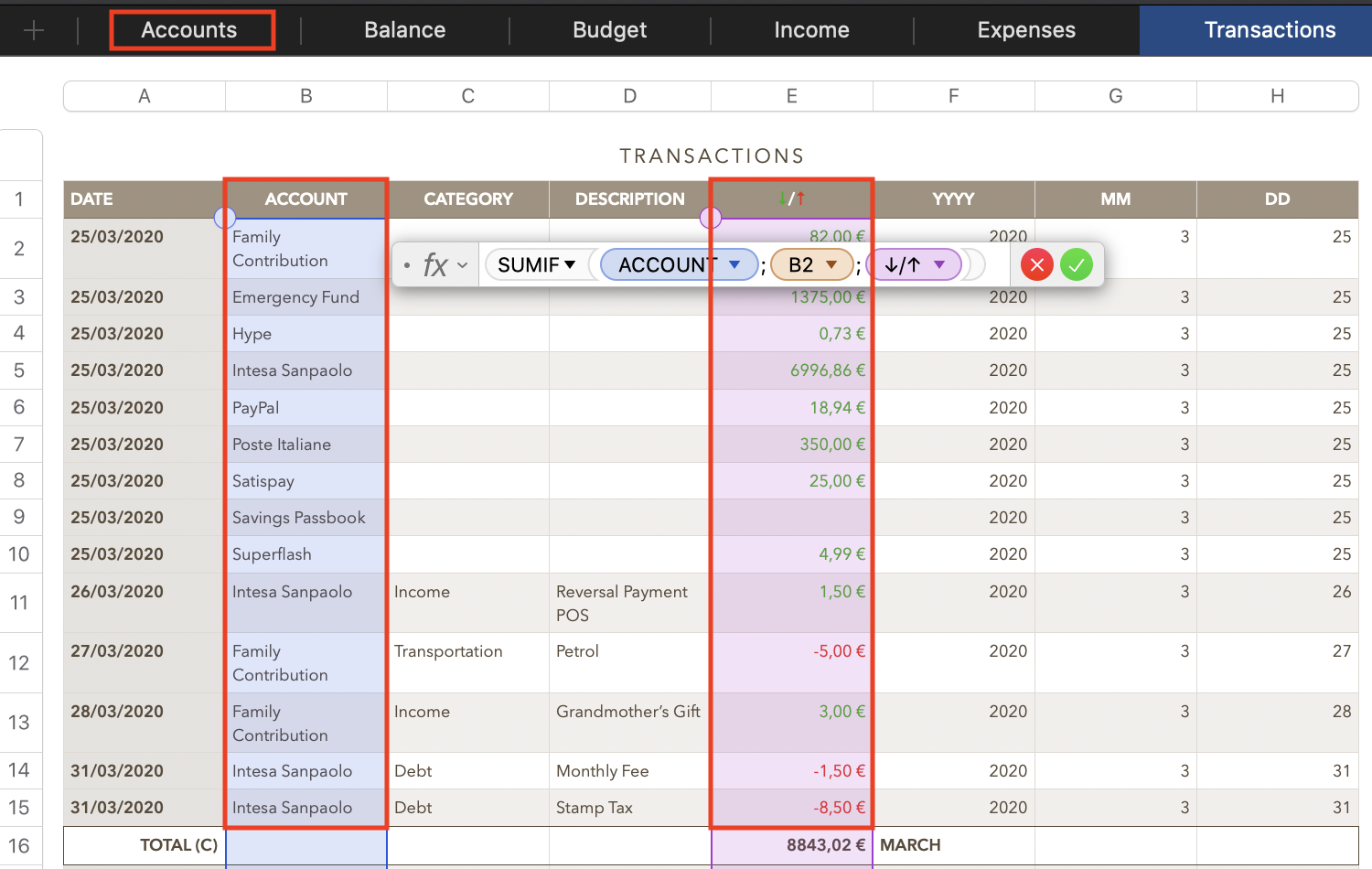Viewport: 1372px width, 869px height.
Task: Cancel the formula edit with the red X
Action: pyautogui.click(x=1037, y=265)
